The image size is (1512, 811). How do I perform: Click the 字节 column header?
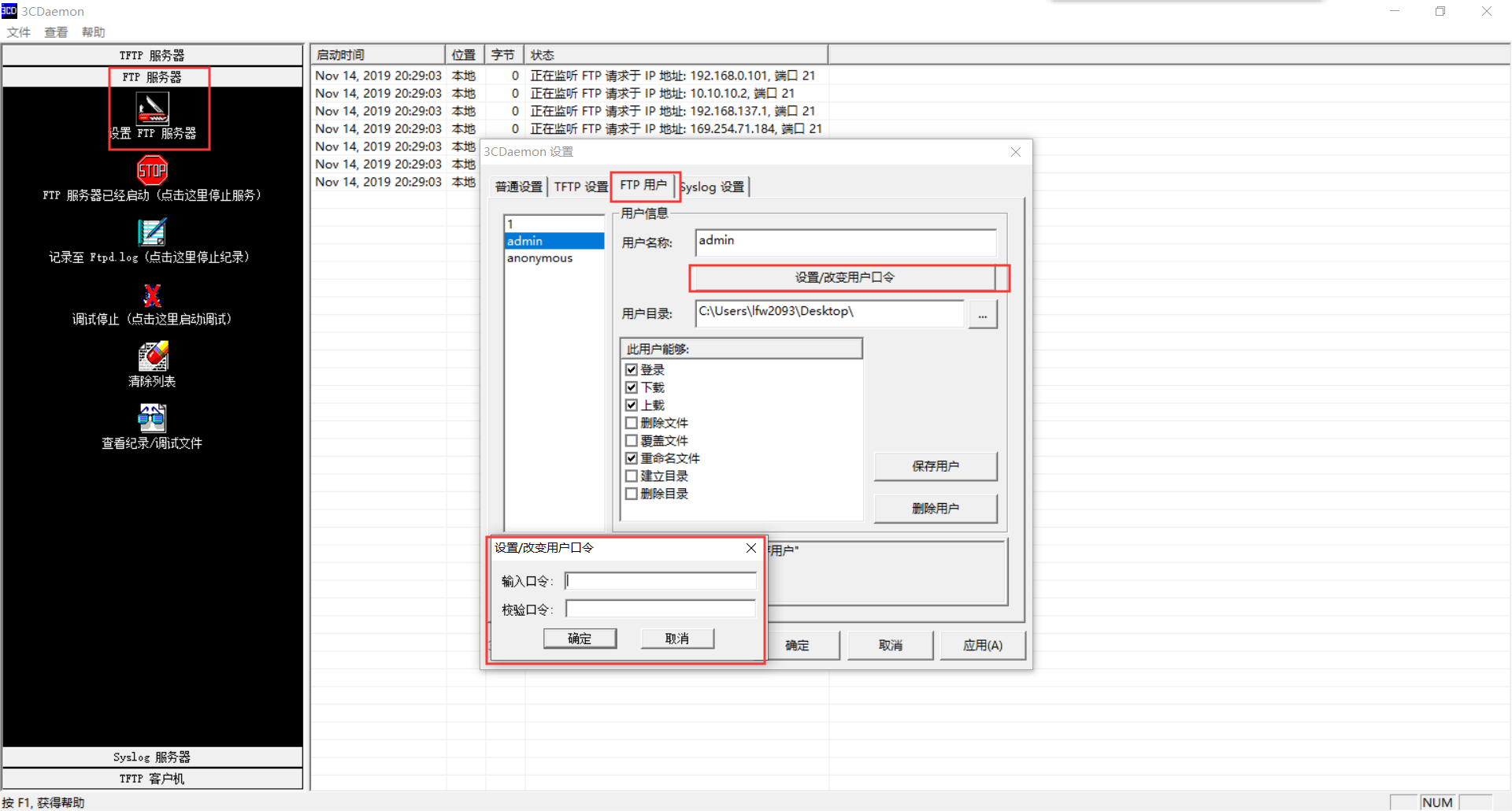[x=504, y=55]
